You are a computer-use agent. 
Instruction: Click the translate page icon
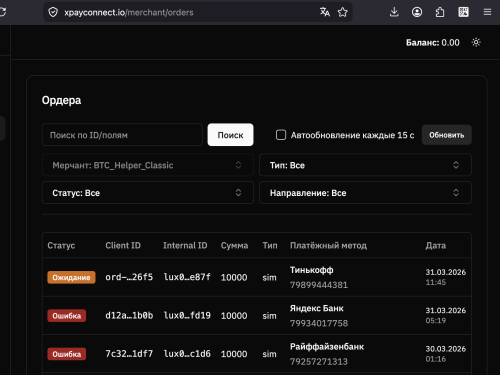click(x=325, y=12)
